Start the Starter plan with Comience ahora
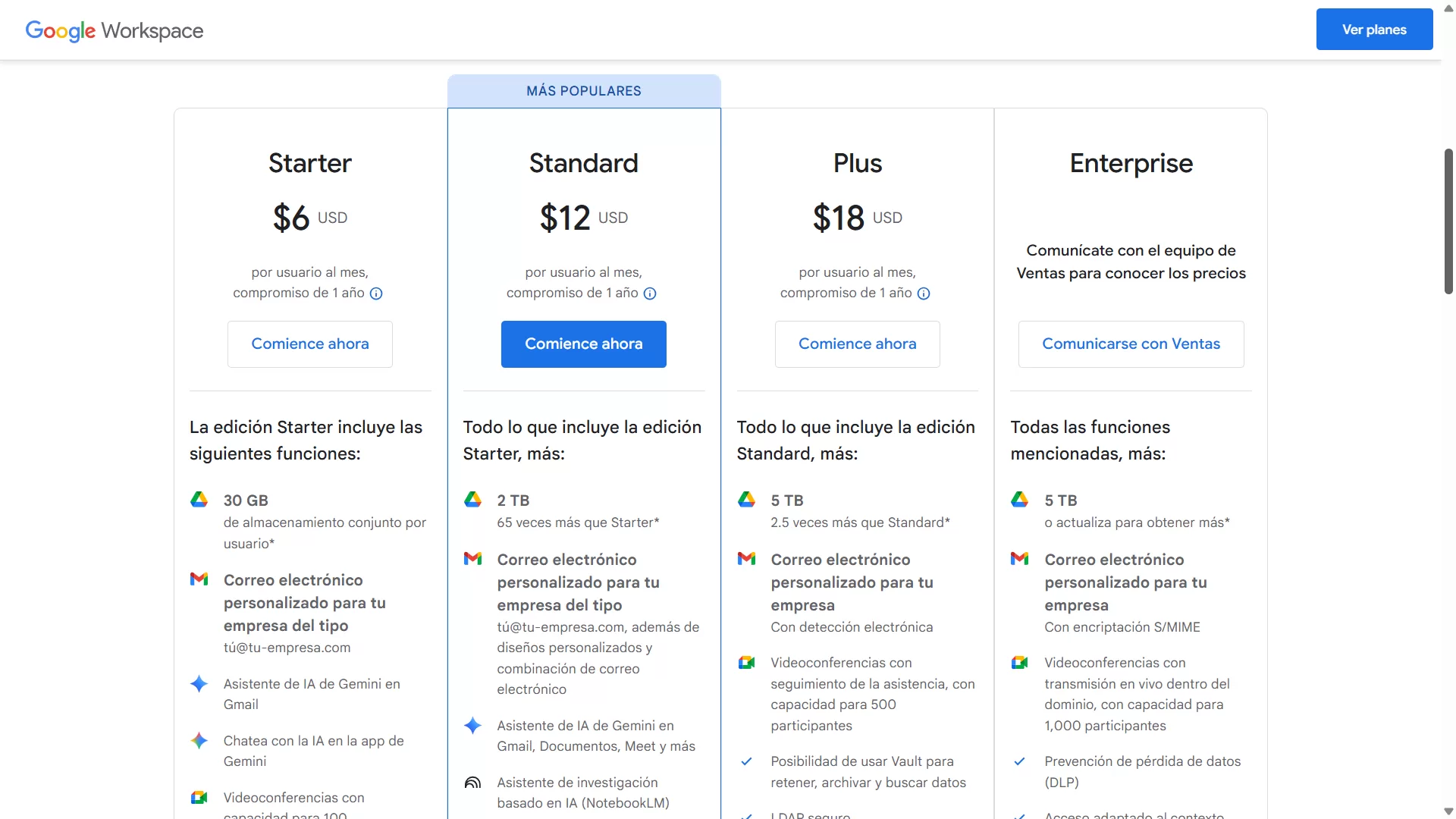Image resolution: width=1456 pixels, height=819 pixels. click(x=310, y=344)
